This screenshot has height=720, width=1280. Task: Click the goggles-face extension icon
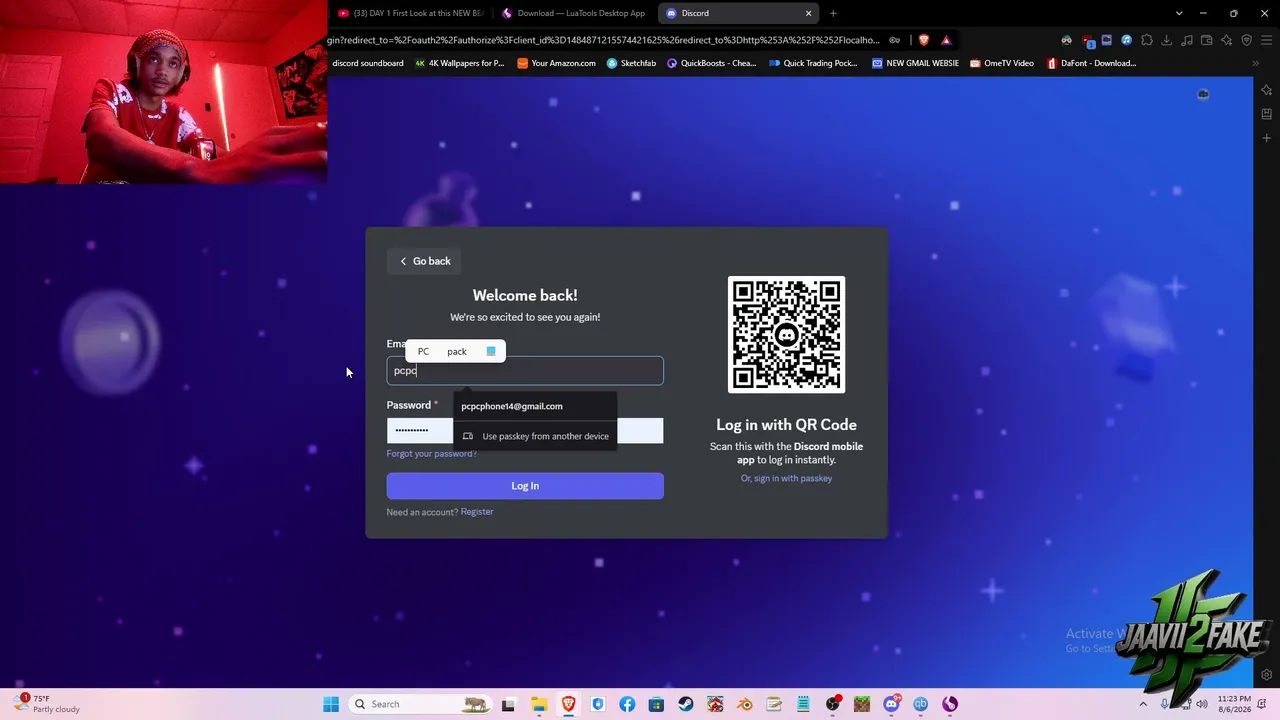pos(1066,40)
